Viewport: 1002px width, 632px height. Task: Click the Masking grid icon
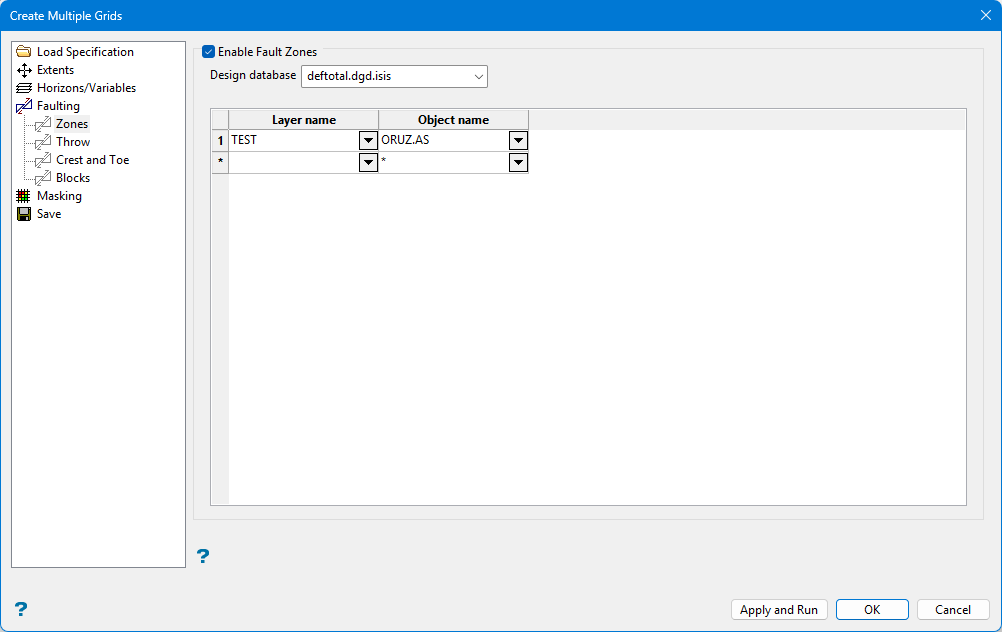[24, 196]
